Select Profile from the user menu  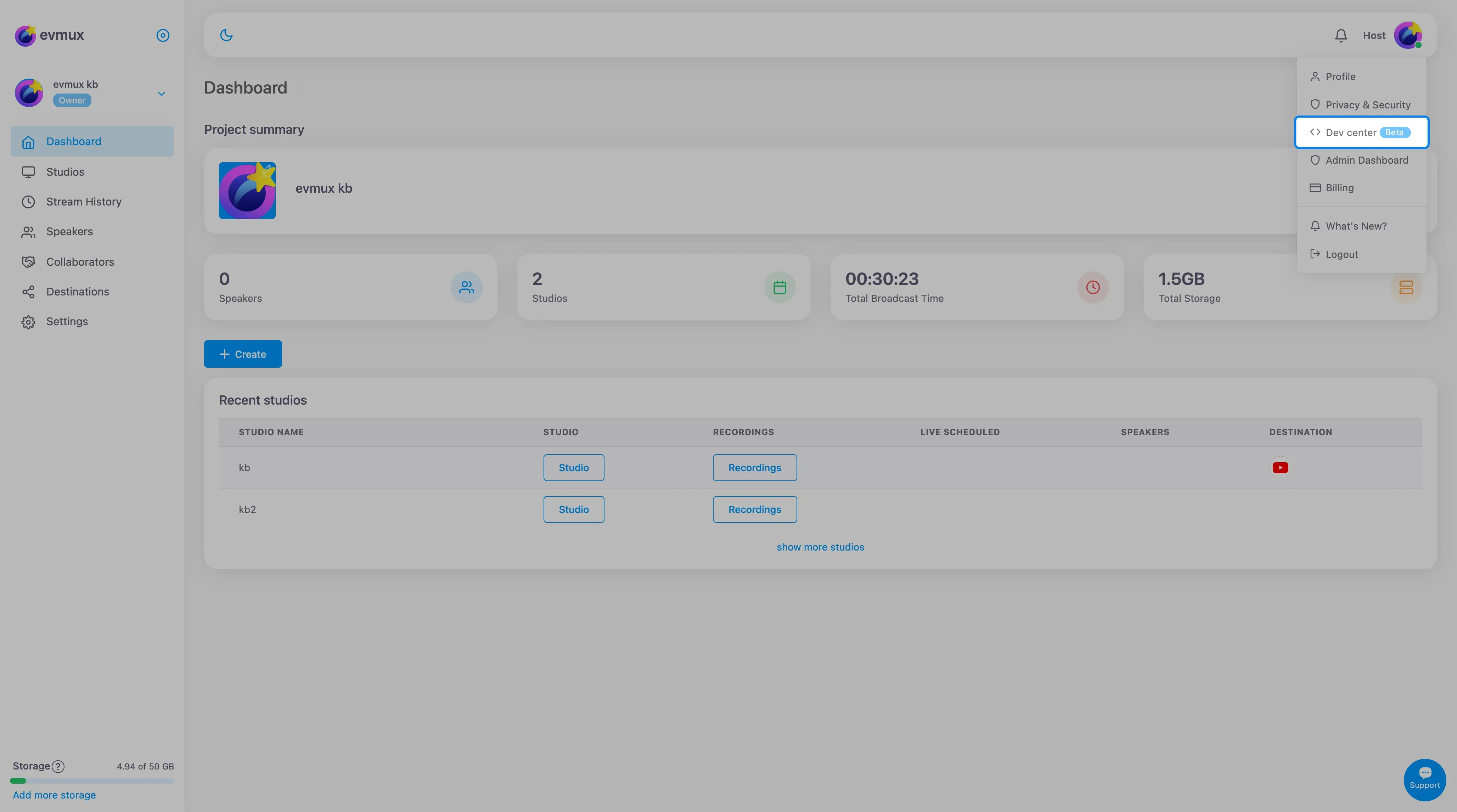tap(1361, 76)
